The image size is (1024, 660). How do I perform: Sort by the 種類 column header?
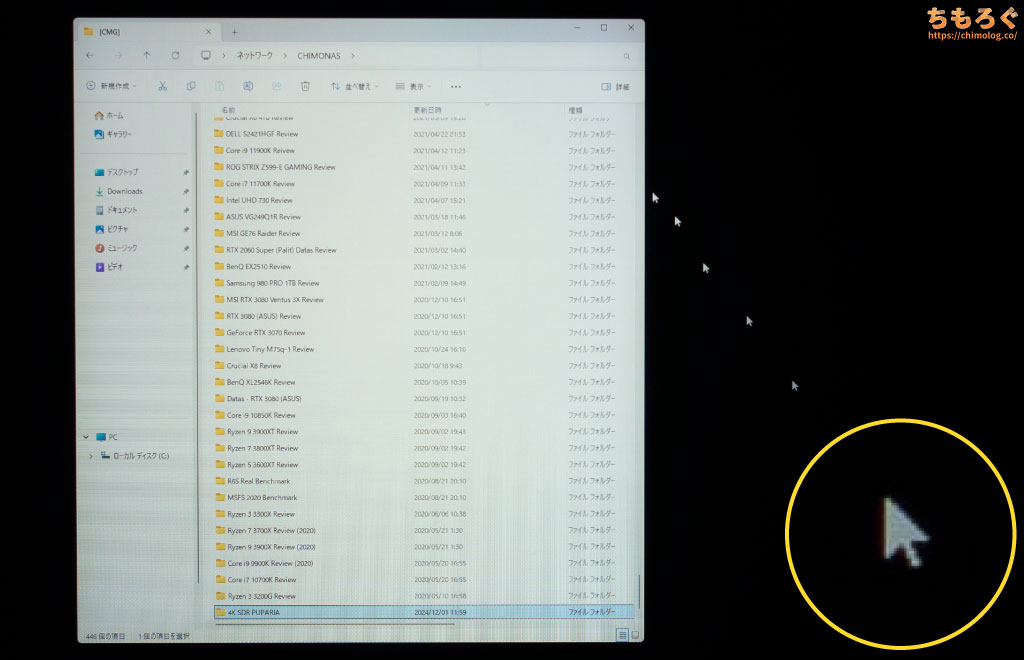pos(575,110)
